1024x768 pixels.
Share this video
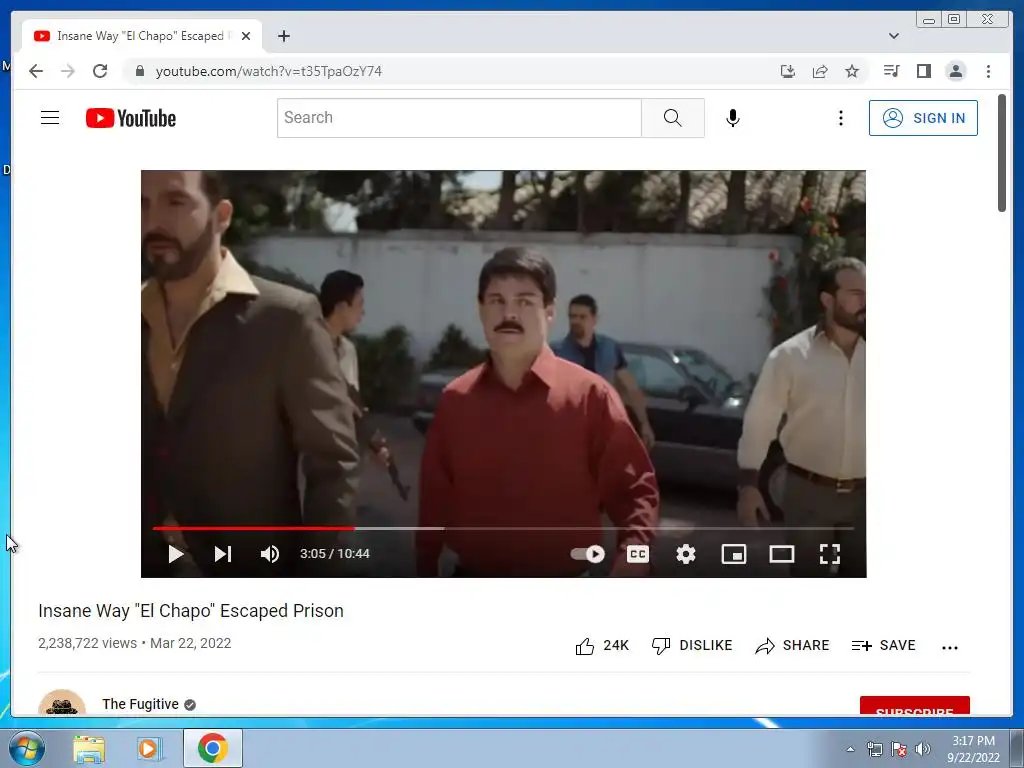click(x=792, y=646)
